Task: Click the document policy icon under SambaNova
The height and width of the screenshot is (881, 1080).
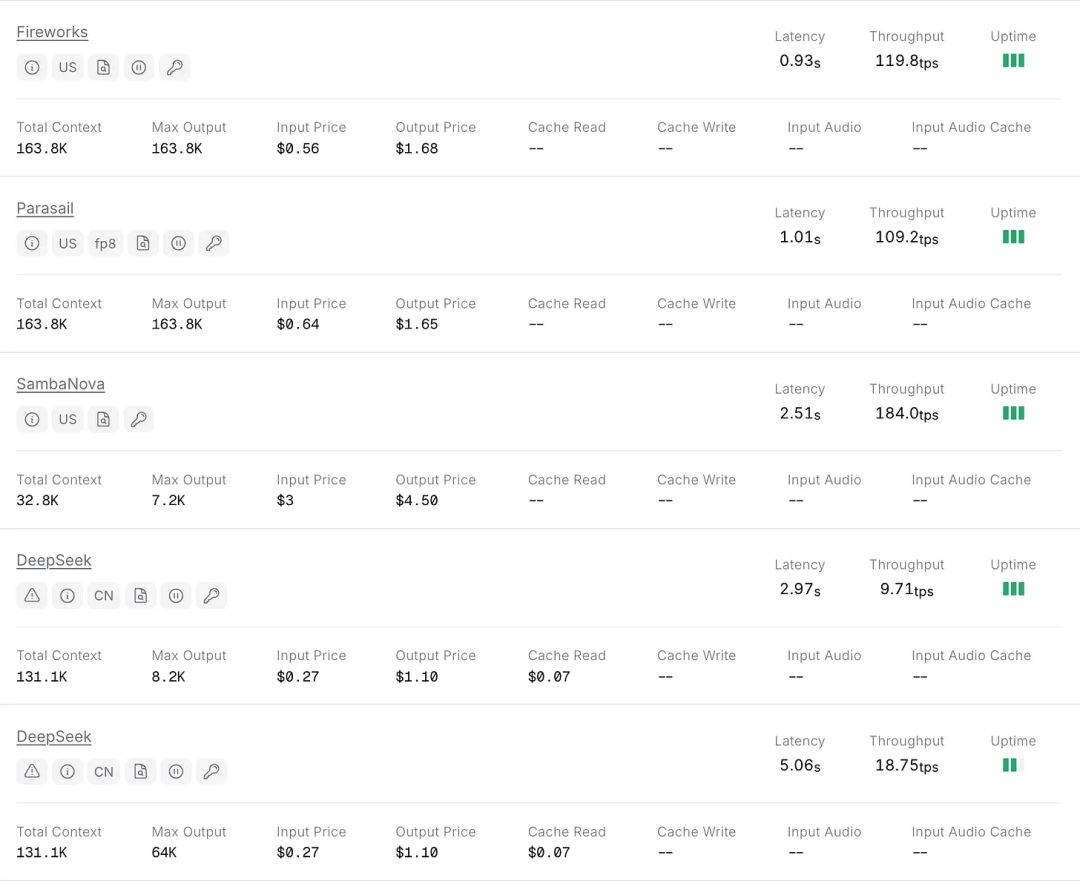Action: (x=103, y=419)
